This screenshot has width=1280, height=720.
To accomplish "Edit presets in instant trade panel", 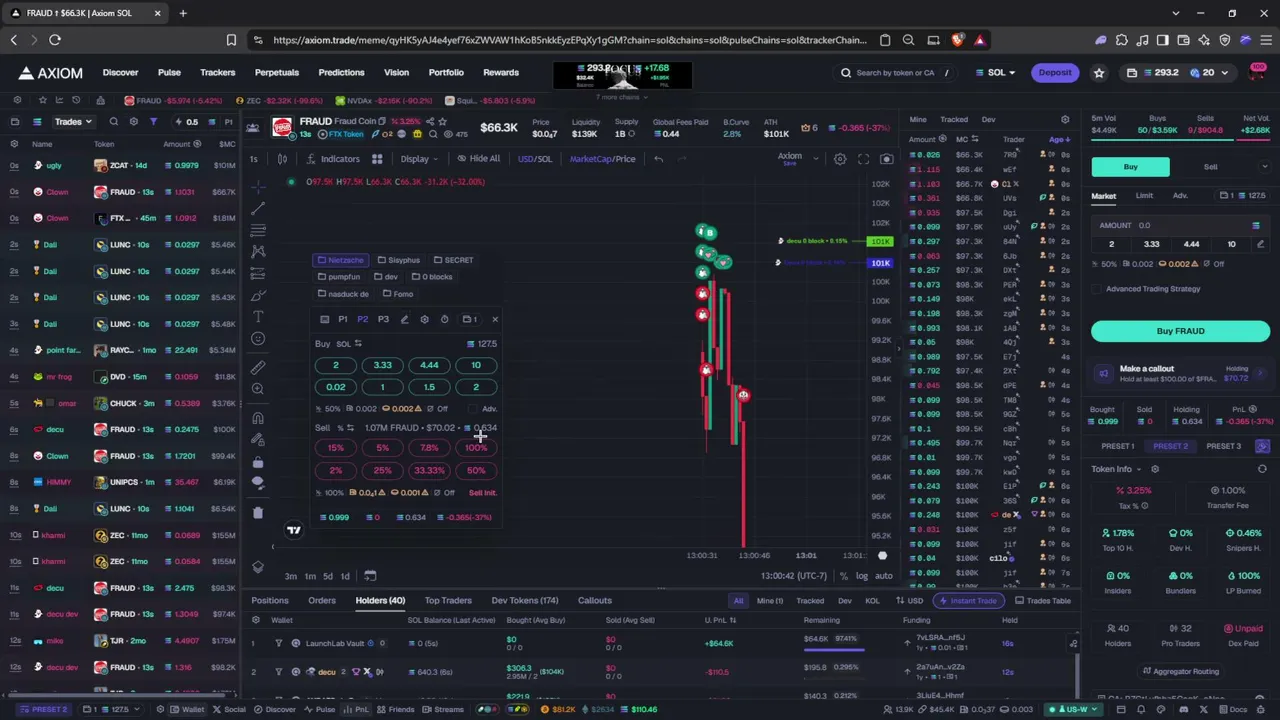I will click(x=404, y=319).
